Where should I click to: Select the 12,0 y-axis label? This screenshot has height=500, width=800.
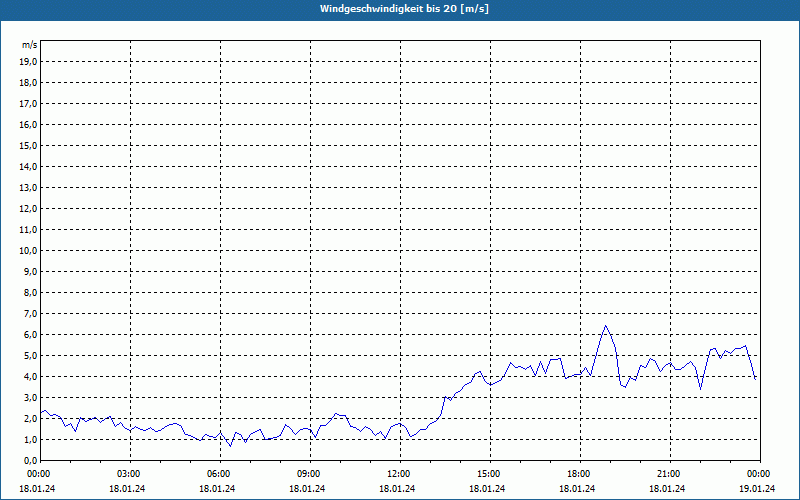tap(29, 208)
